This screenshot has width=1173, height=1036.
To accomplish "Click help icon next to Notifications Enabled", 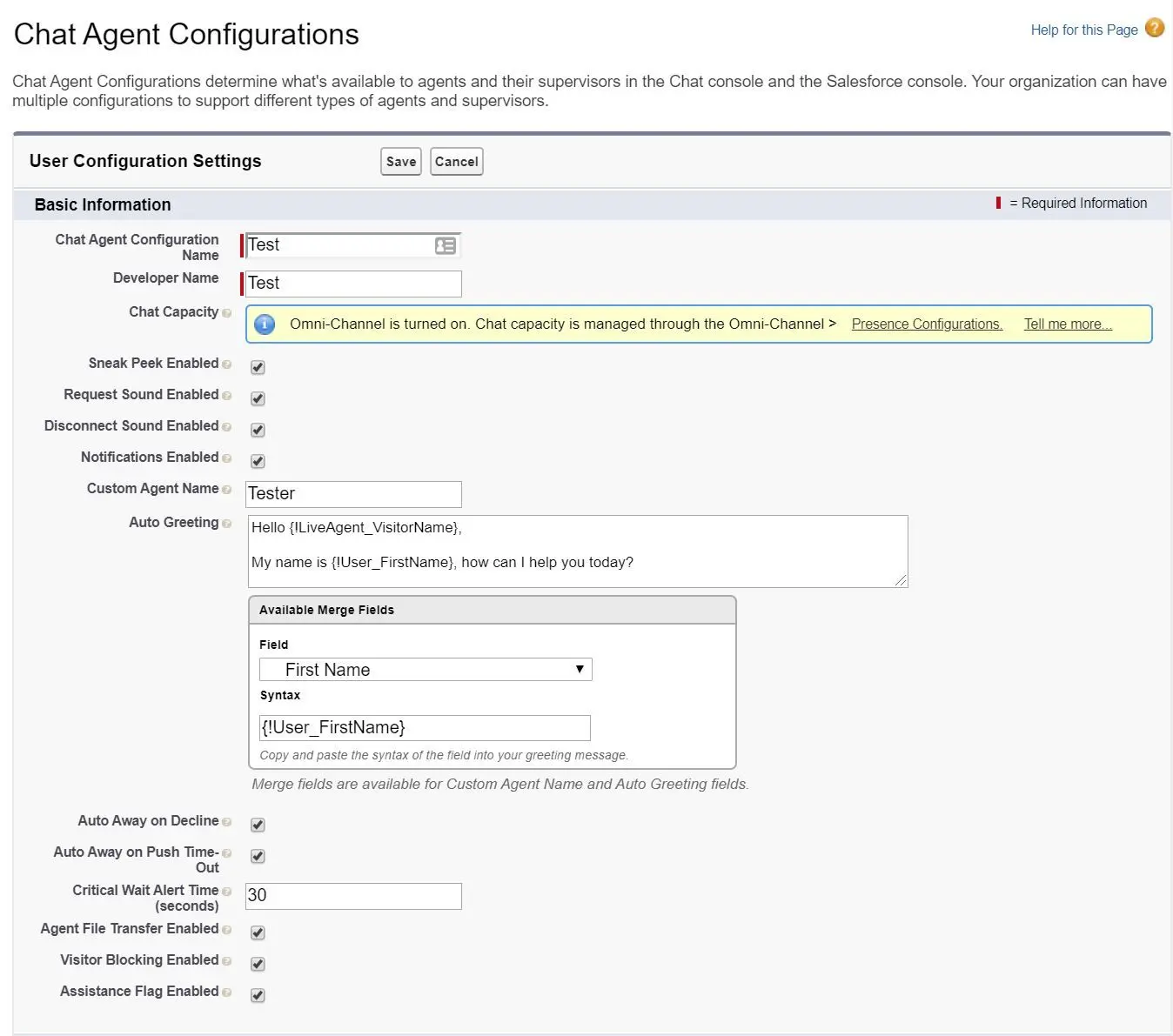I will (x=227, y=458).
